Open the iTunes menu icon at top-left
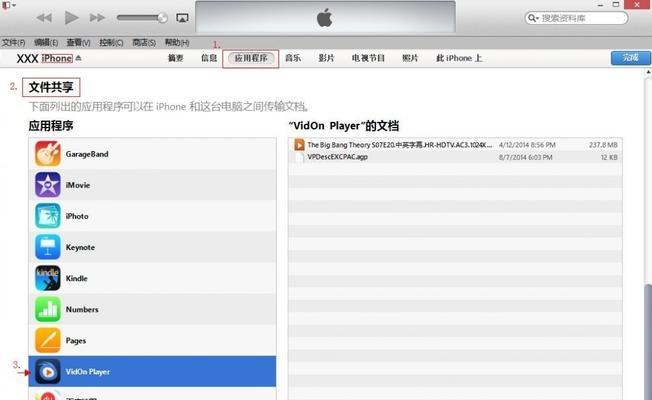Viewport: 652px width, 400px height. click(8, 5)
